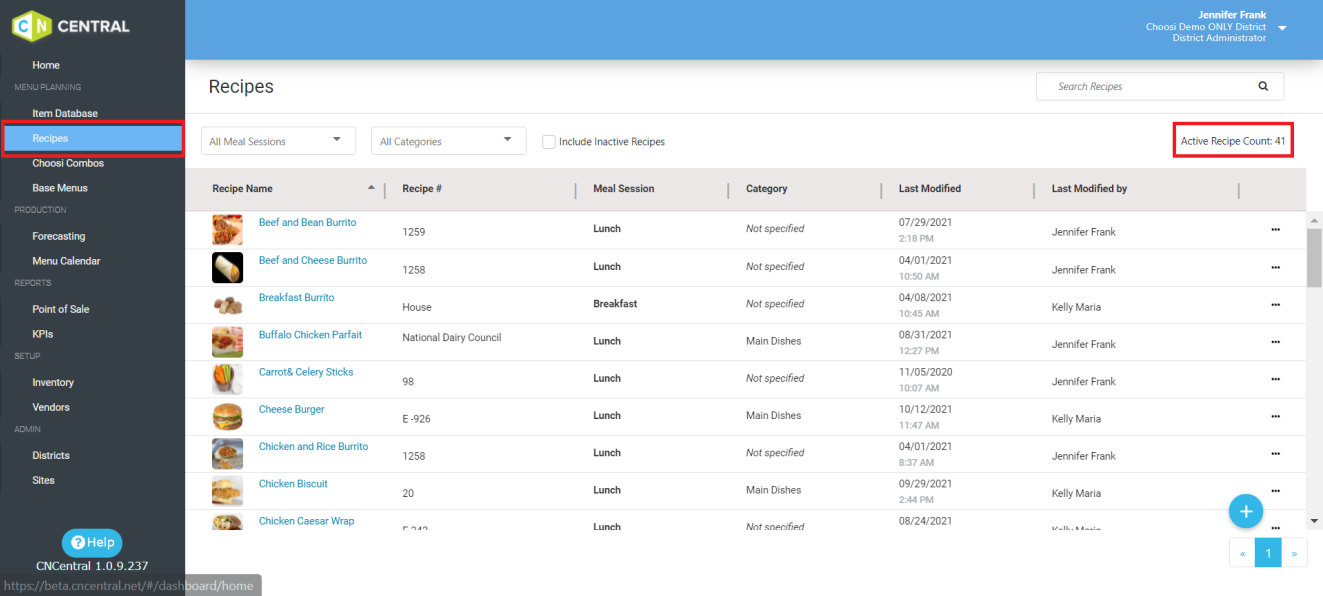Click the CN Central logo
The image size is (1323, 596).
pos(71,26)
